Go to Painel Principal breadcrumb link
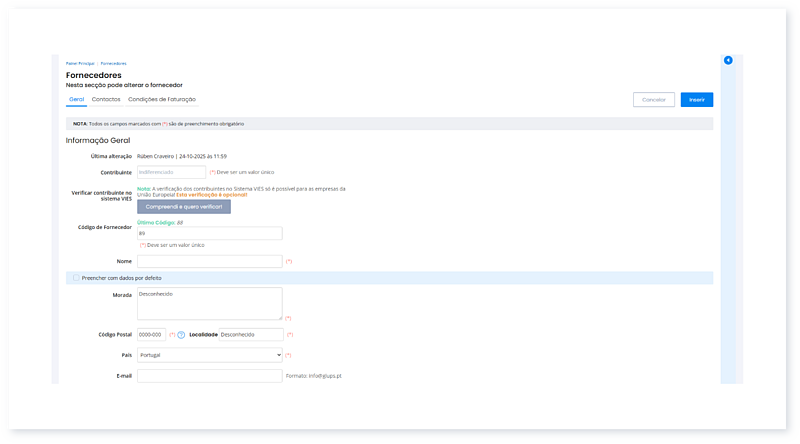 coord(80,63)
